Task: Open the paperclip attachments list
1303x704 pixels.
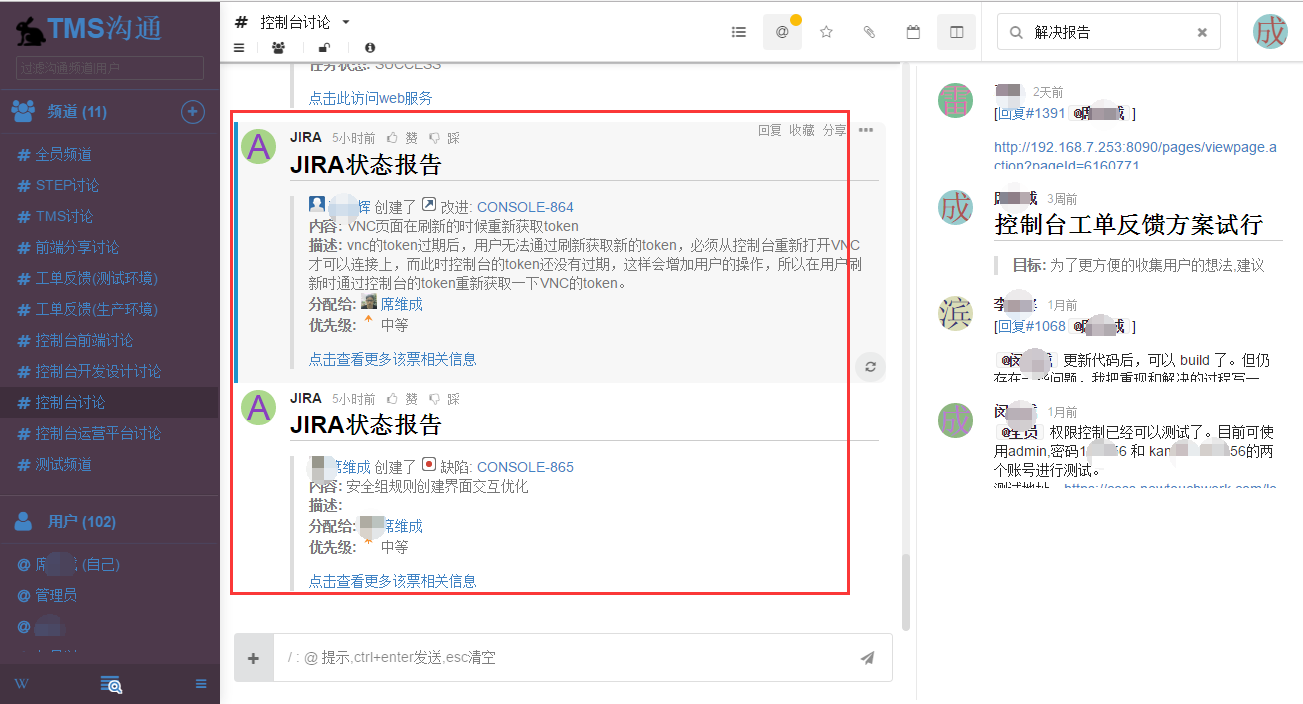Action: 869,32
